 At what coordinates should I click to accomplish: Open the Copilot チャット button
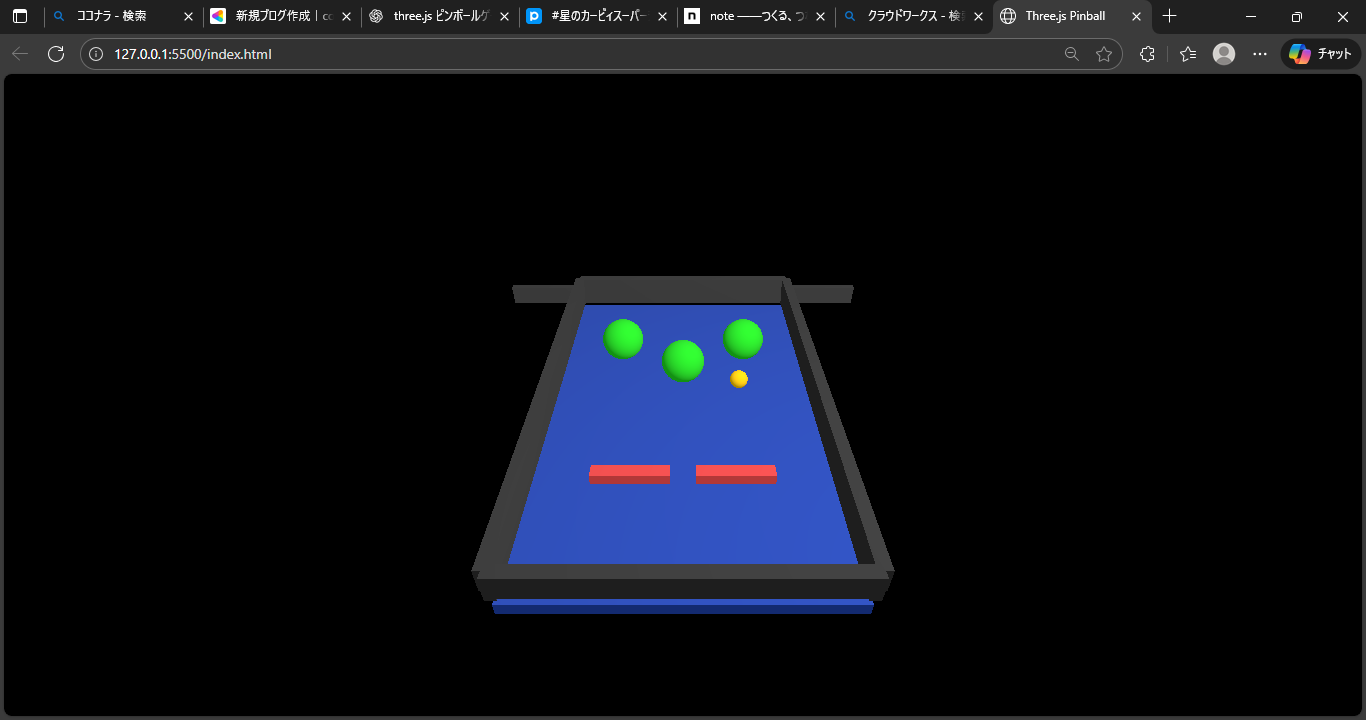tap(1320, 54)
